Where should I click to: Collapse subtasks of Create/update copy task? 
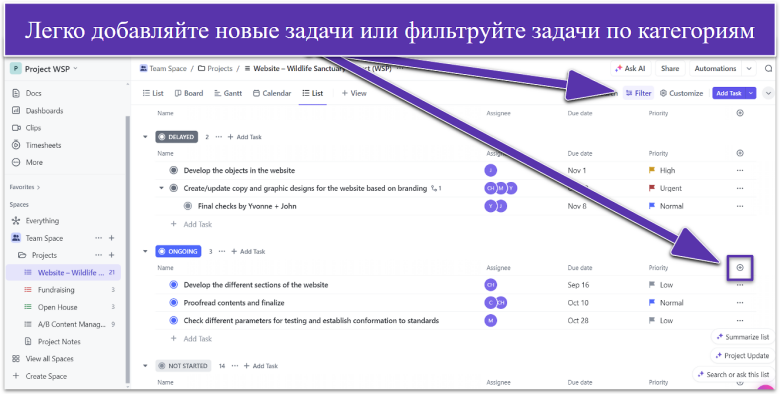161,188
